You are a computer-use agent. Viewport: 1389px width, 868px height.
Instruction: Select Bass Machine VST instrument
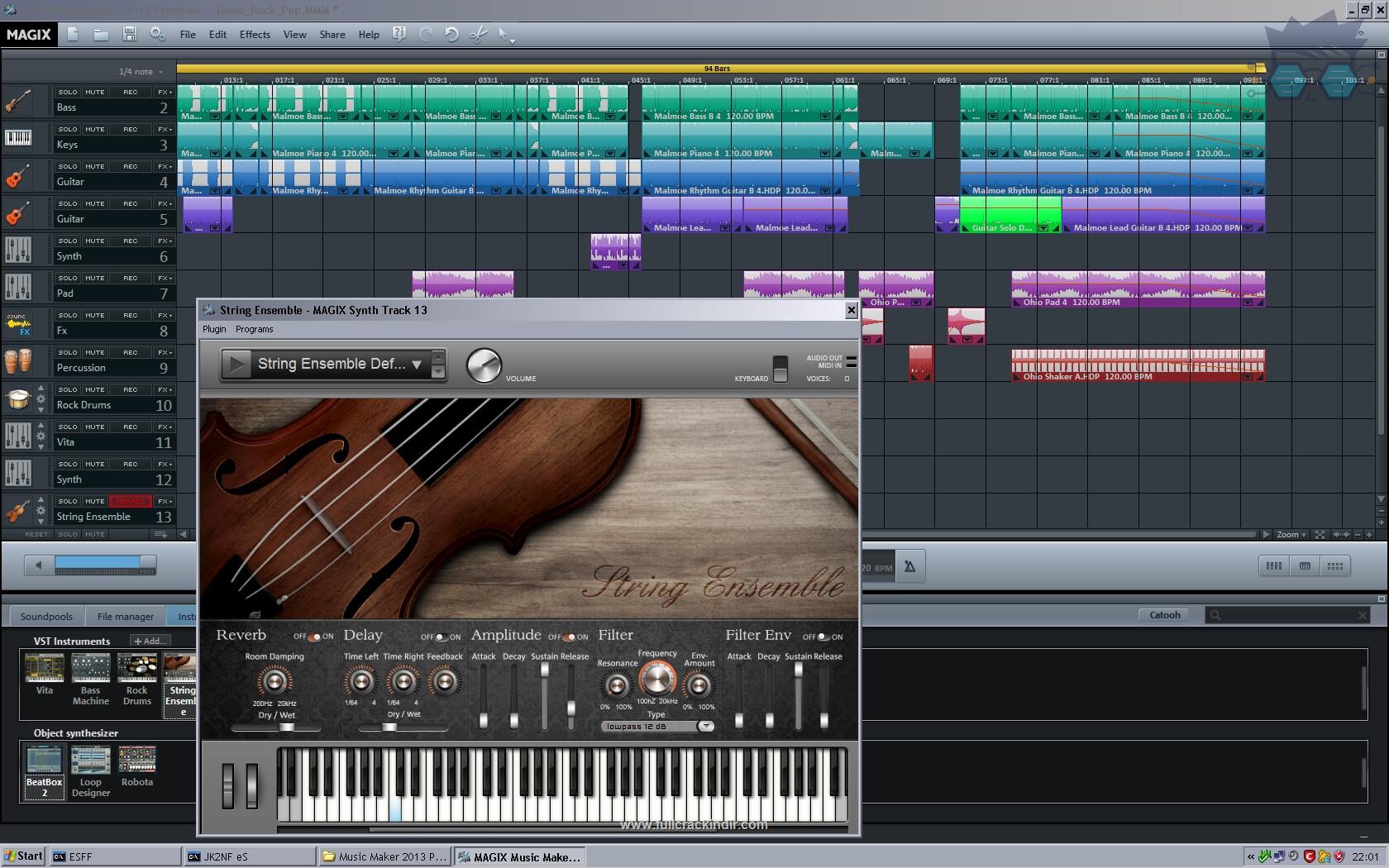coord(90,680)
